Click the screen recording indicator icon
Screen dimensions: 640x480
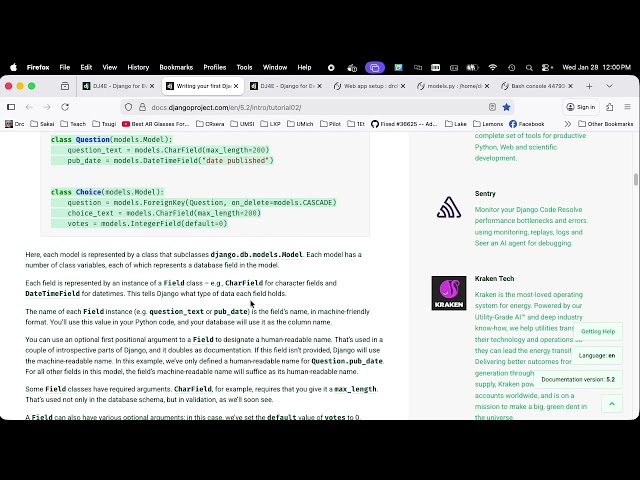click(331, 68)
